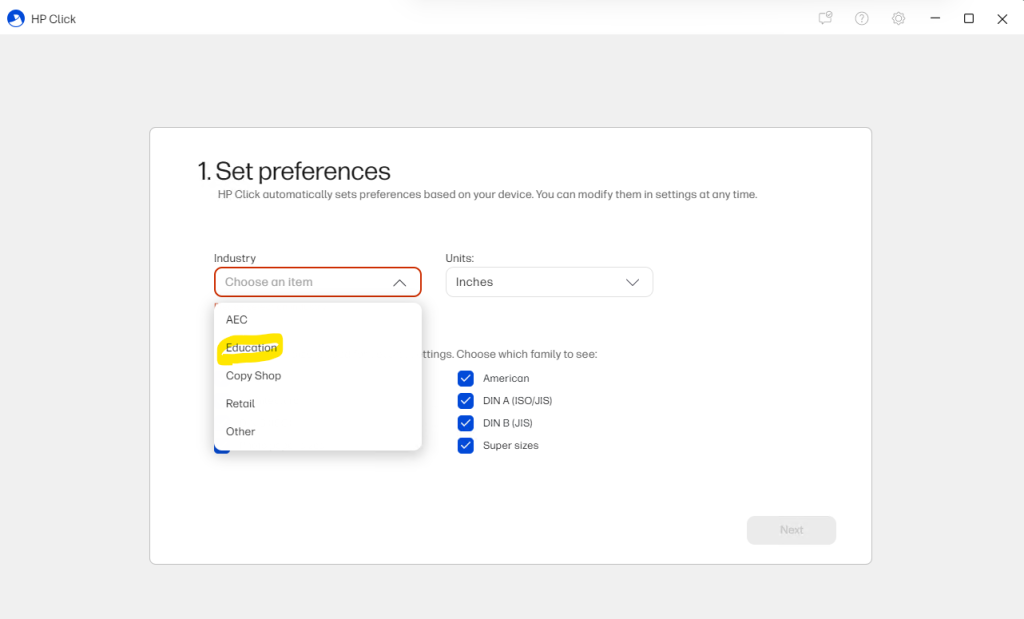Select Copy Shop from the Industry list

(317, 375)
